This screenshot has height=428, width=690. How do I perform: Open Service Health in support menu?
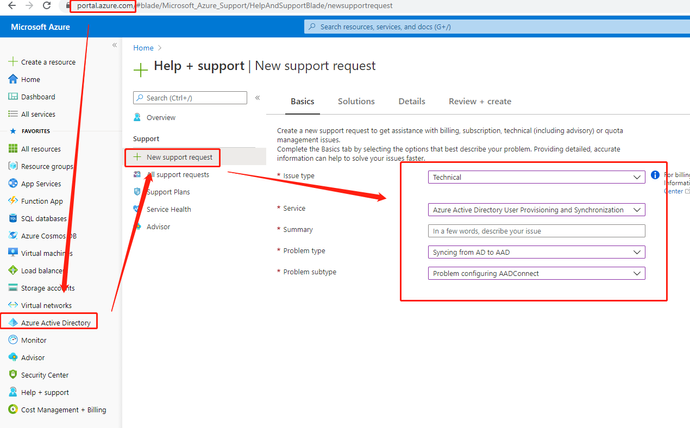(x=169, y=209)
